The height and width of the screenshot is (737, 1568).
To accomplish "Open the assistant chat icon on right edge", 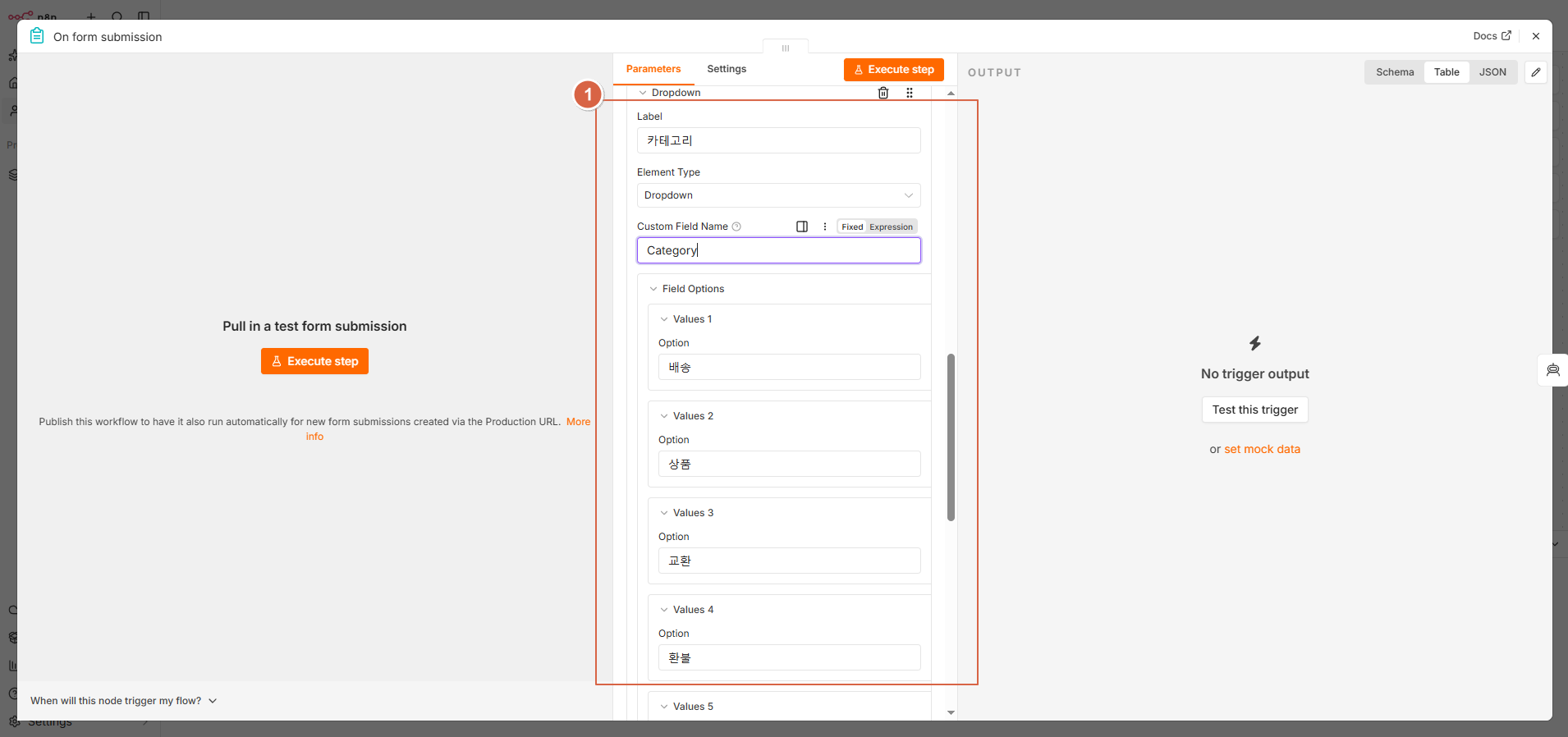I will tap(1553, 370).
